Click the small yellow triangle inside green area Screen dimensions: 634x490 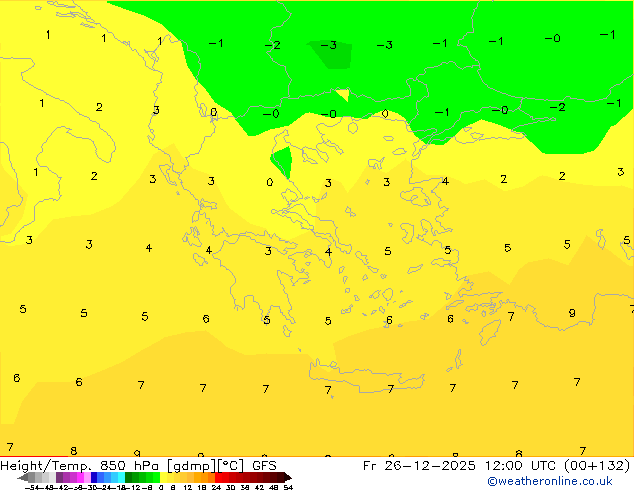pyautogui.click(x=343, y=95)
